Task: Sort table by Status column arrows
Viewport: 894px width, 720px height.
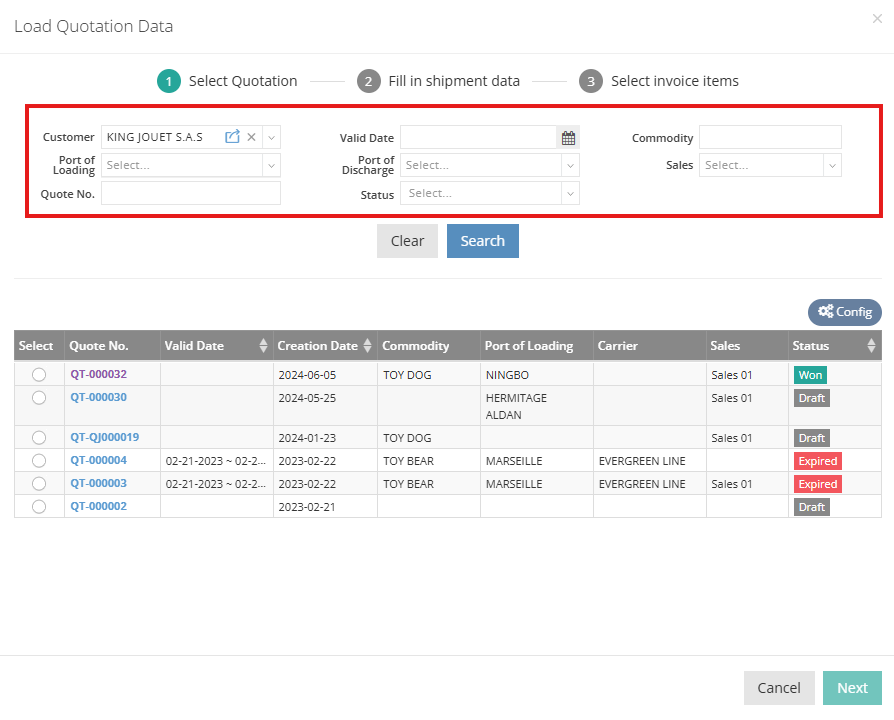Action: click(x=871, y=346)
